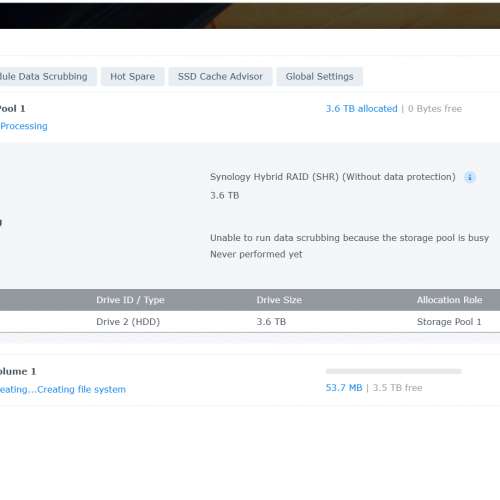The image size is (500, 500).
Task: Click the Volume 1 title
Action: pos(18,371)
